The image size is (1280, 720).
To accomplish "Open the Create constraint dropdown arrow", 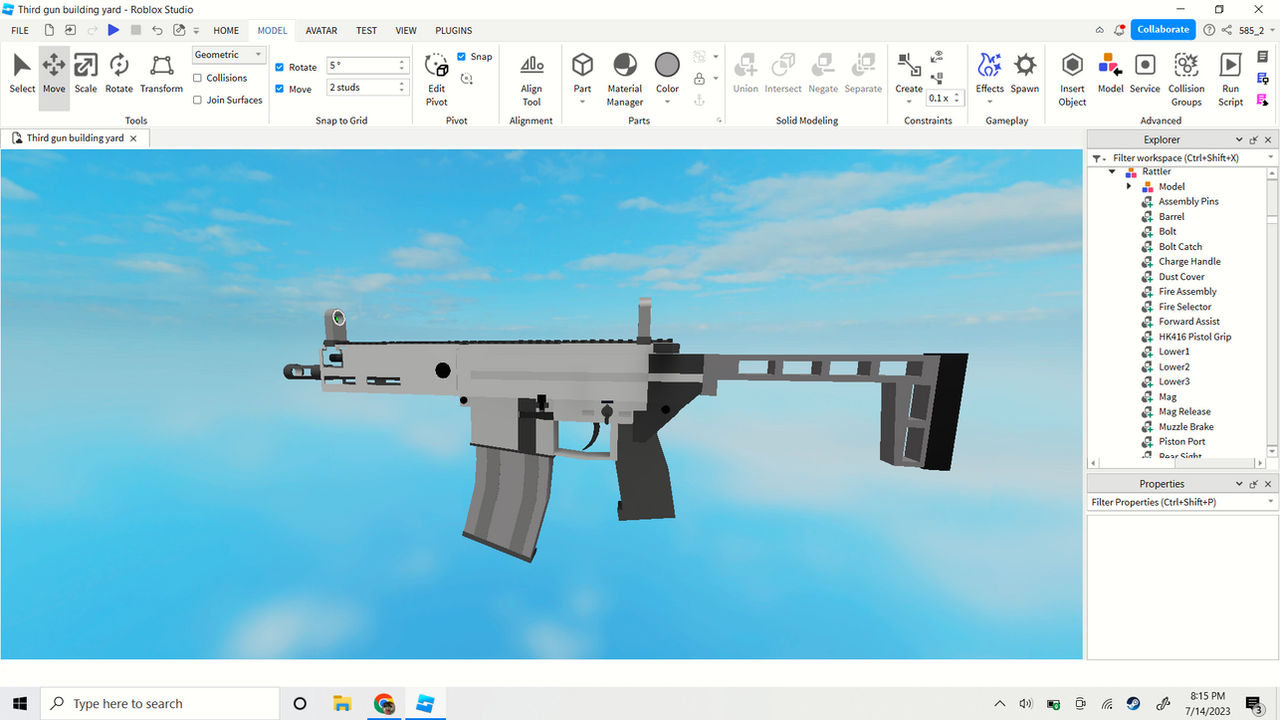I will click(909, 101).
